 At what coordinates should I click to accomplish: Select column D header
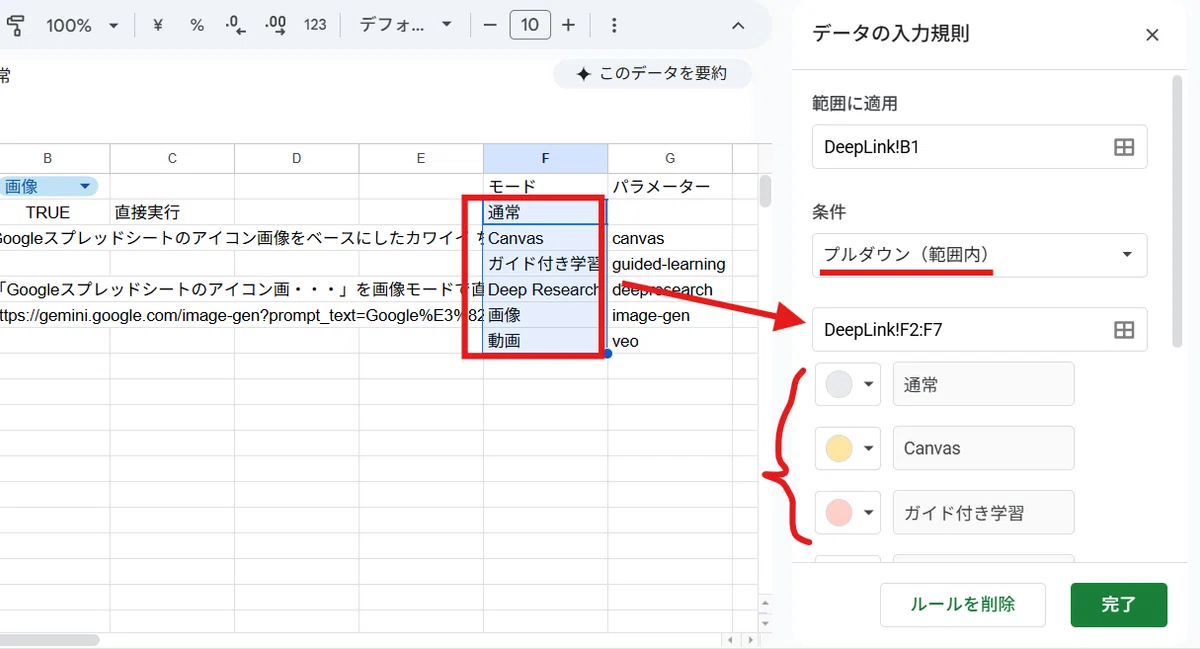click(296, 158)
